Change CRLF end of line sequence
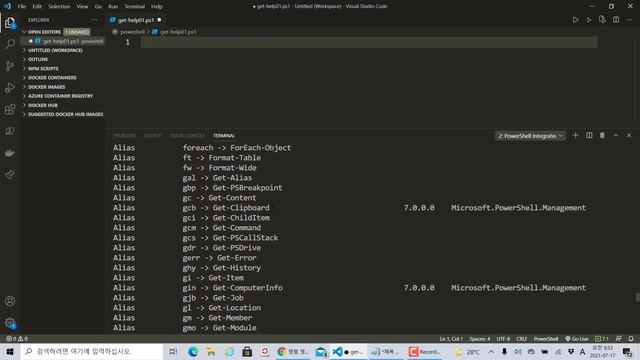Screen dimensions: 640x360 [522, 339]
